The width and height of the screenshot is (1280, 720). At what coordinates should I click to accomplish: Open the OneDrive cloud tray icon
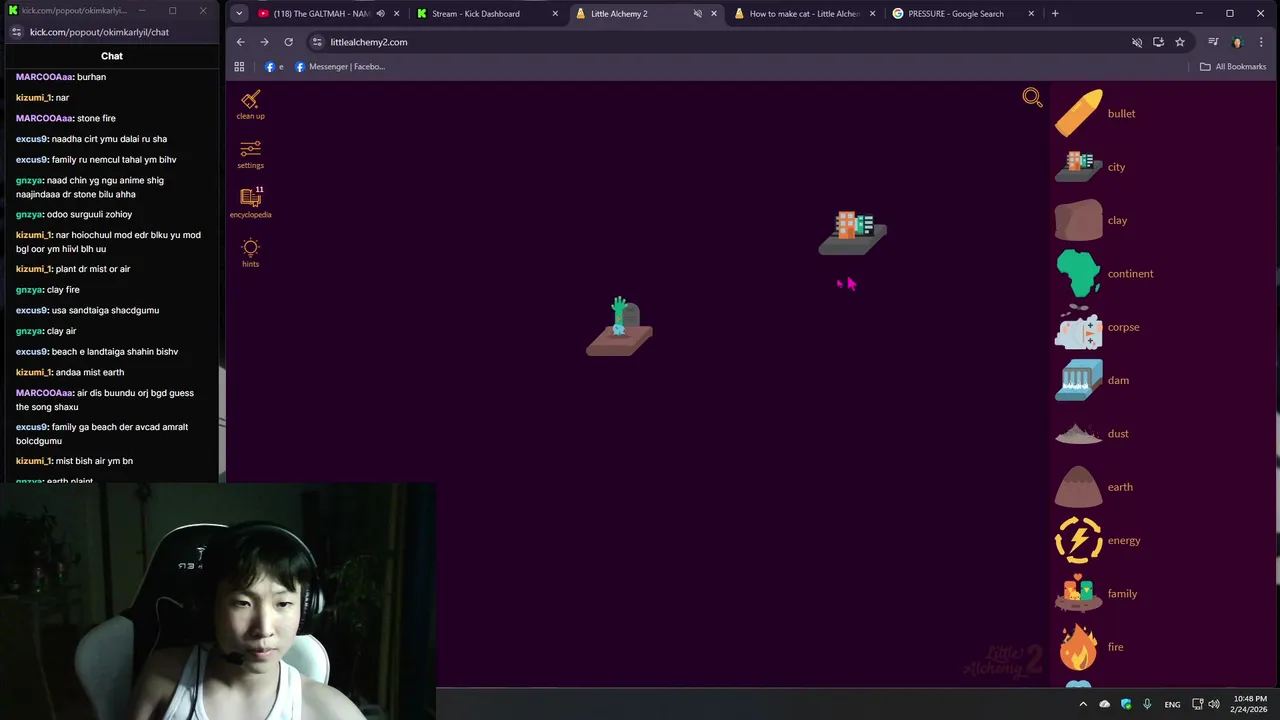(x=1105, y=704)
